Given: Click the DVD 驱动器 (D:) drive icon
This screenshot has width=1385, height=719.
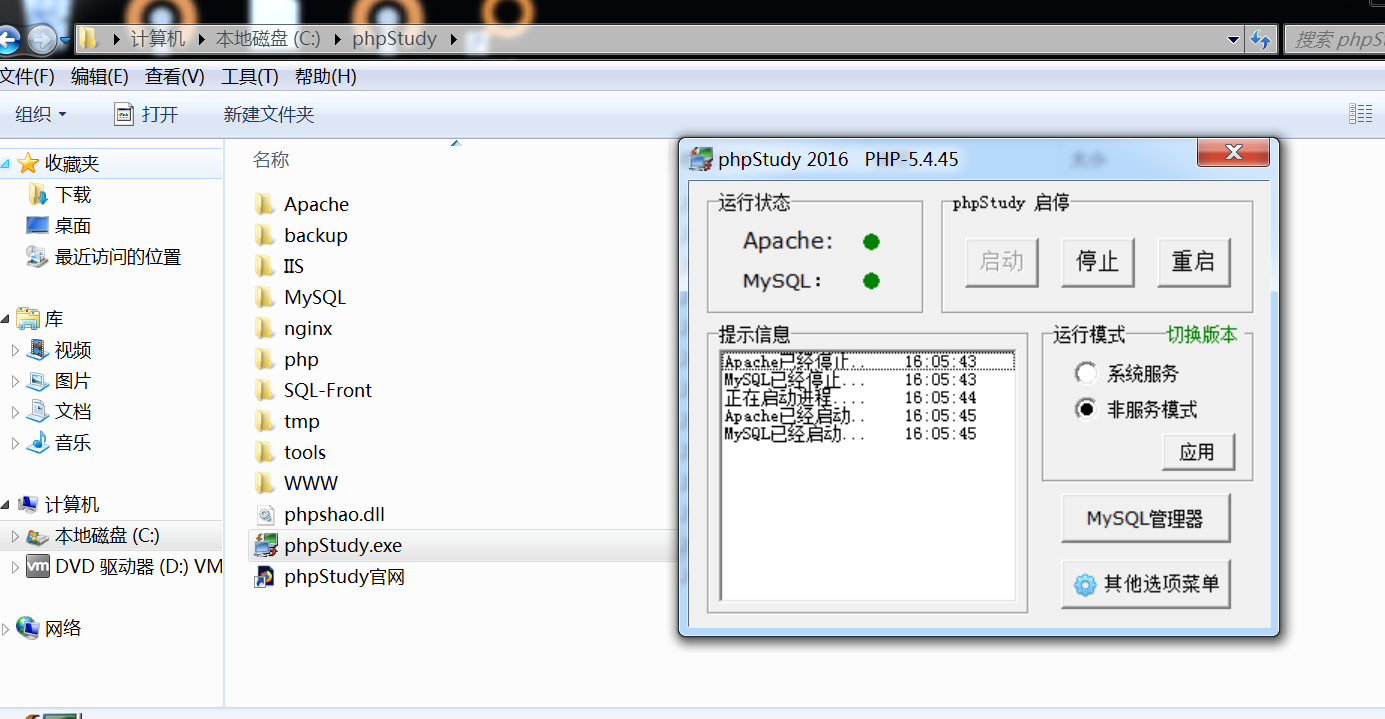Looking at the screenshot, I should pos(37,566).
